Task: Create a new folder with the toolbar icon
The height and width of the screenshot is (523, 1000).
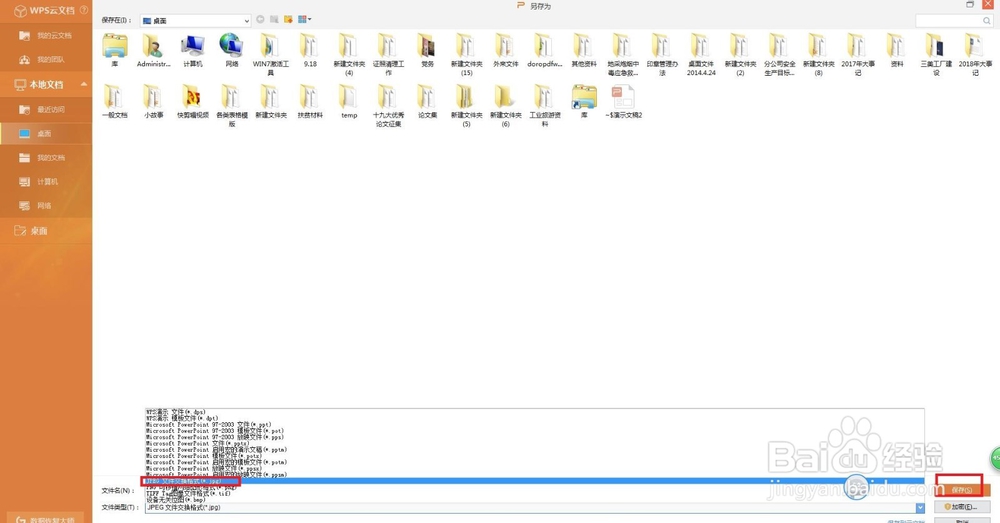Action: click(288, 20)
